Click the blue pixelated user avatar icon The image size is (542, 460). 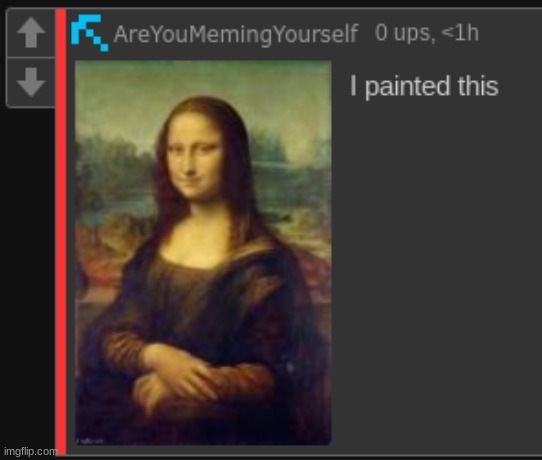90,33
